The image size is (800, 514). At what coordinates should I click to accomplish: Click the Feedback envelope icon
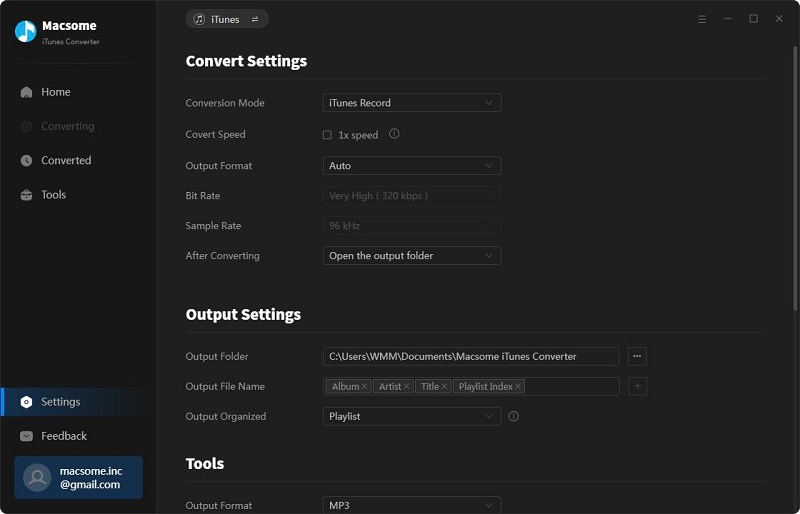tap(27, 436)
